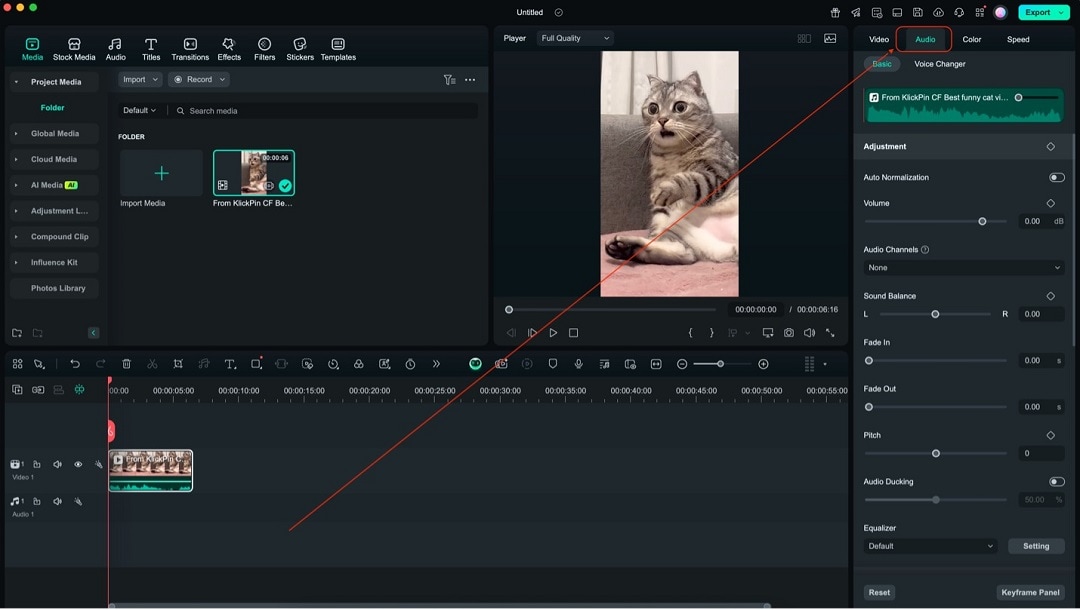This screenshot has height=610, width=1080.
Task: Take a Snapshot using the camera icon in the player
Action: [x=789, y=332]
